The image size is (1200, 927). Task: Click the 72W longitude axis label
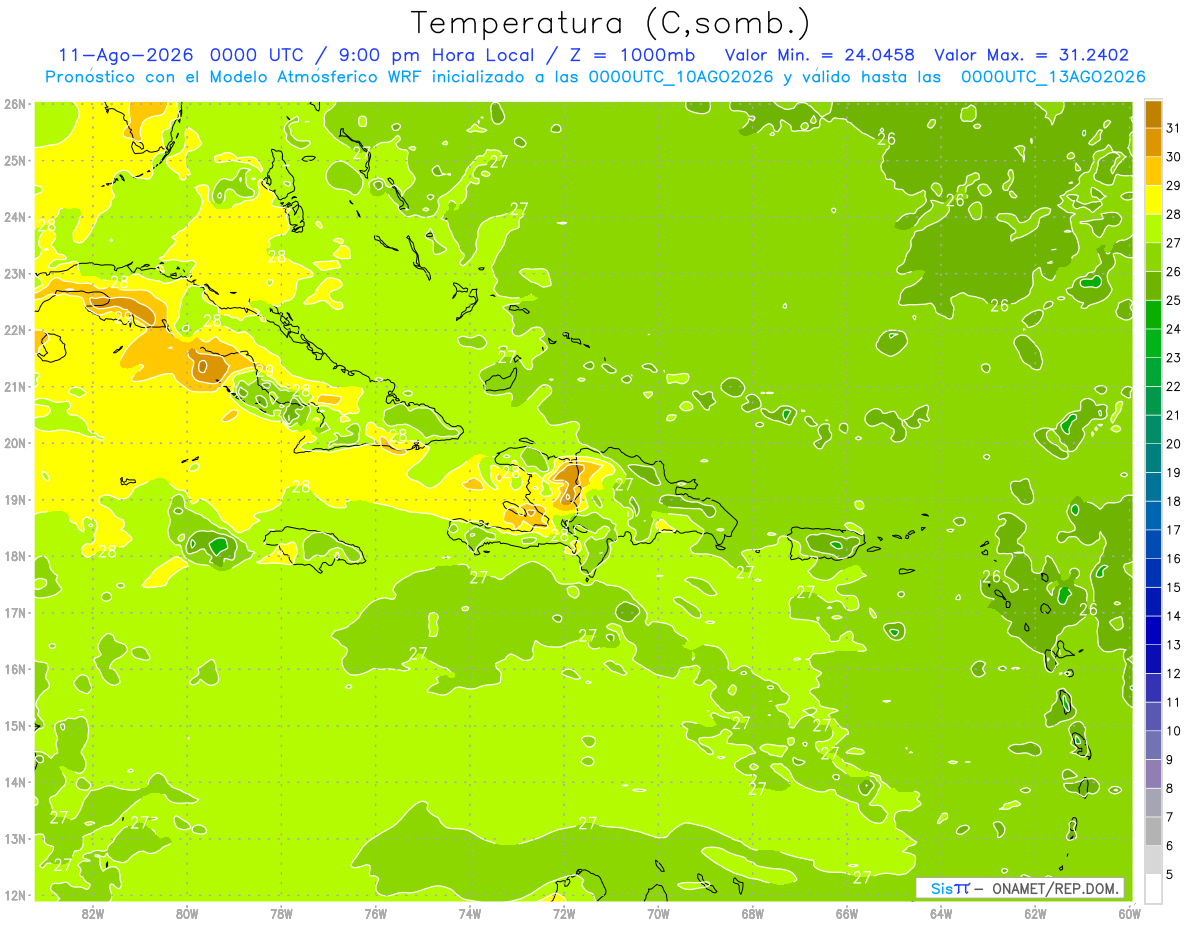coord(564,914)
